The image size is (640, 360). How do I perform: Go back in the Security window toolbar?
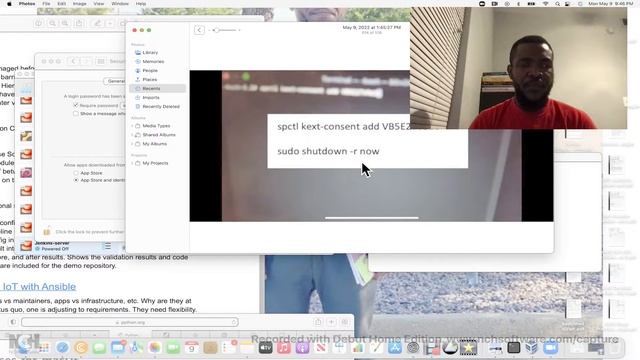(73, 62)
